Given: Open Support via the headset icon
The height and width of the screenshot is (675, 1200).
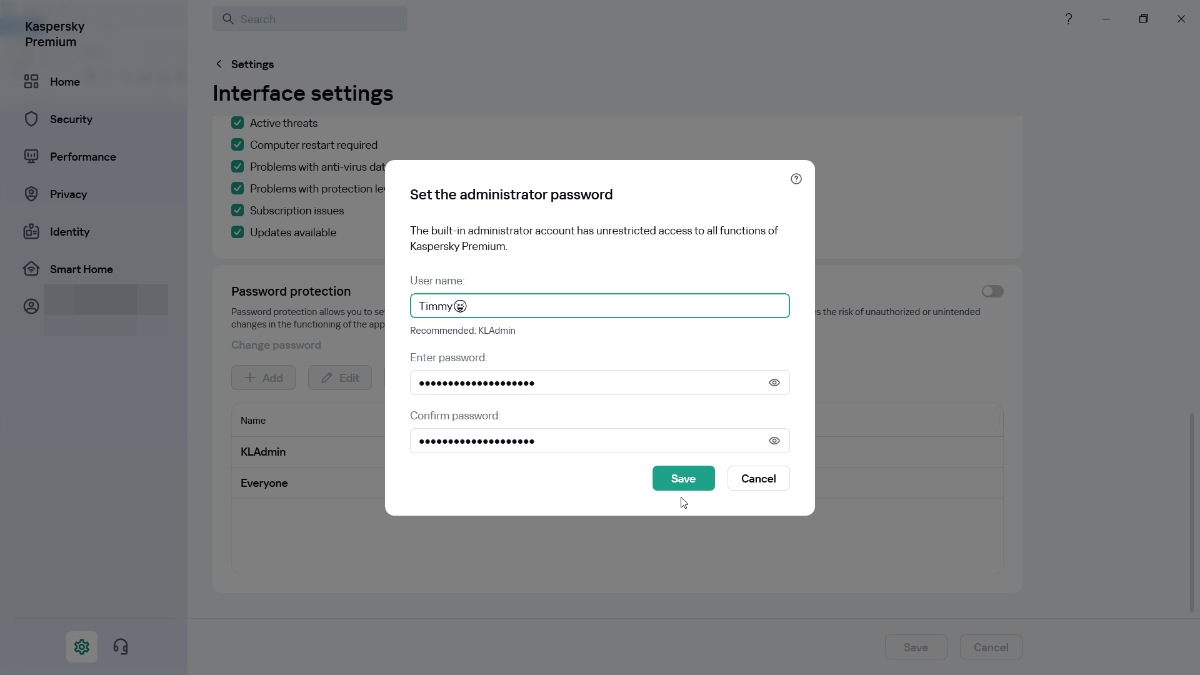Looking at the screenshot, I should [x=121, y=647].
